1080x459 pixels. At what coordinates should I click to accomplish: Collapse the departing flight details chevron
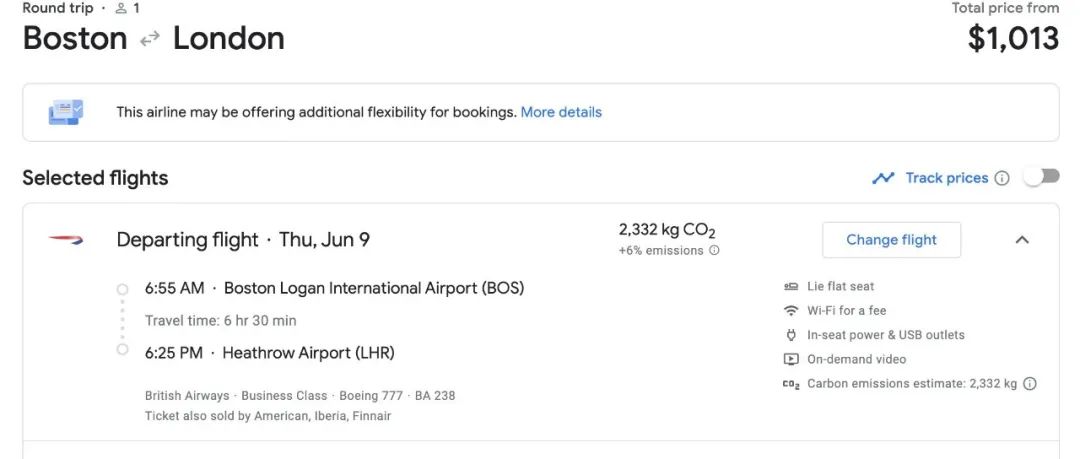click(1022, 240)
